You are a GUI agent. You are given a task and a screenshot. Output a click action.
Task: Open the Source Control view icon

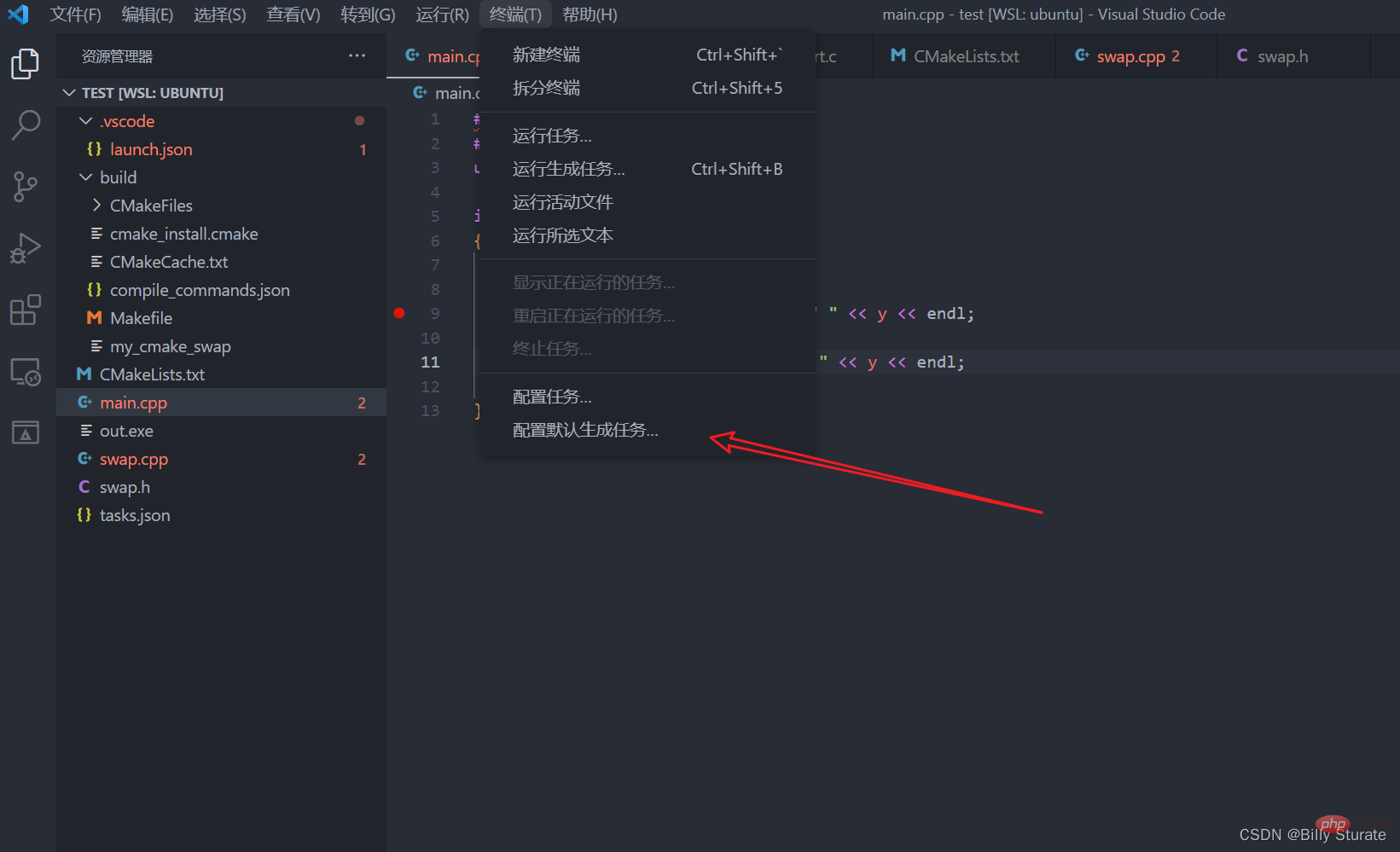pyautogui.click(x=26, y=186)
